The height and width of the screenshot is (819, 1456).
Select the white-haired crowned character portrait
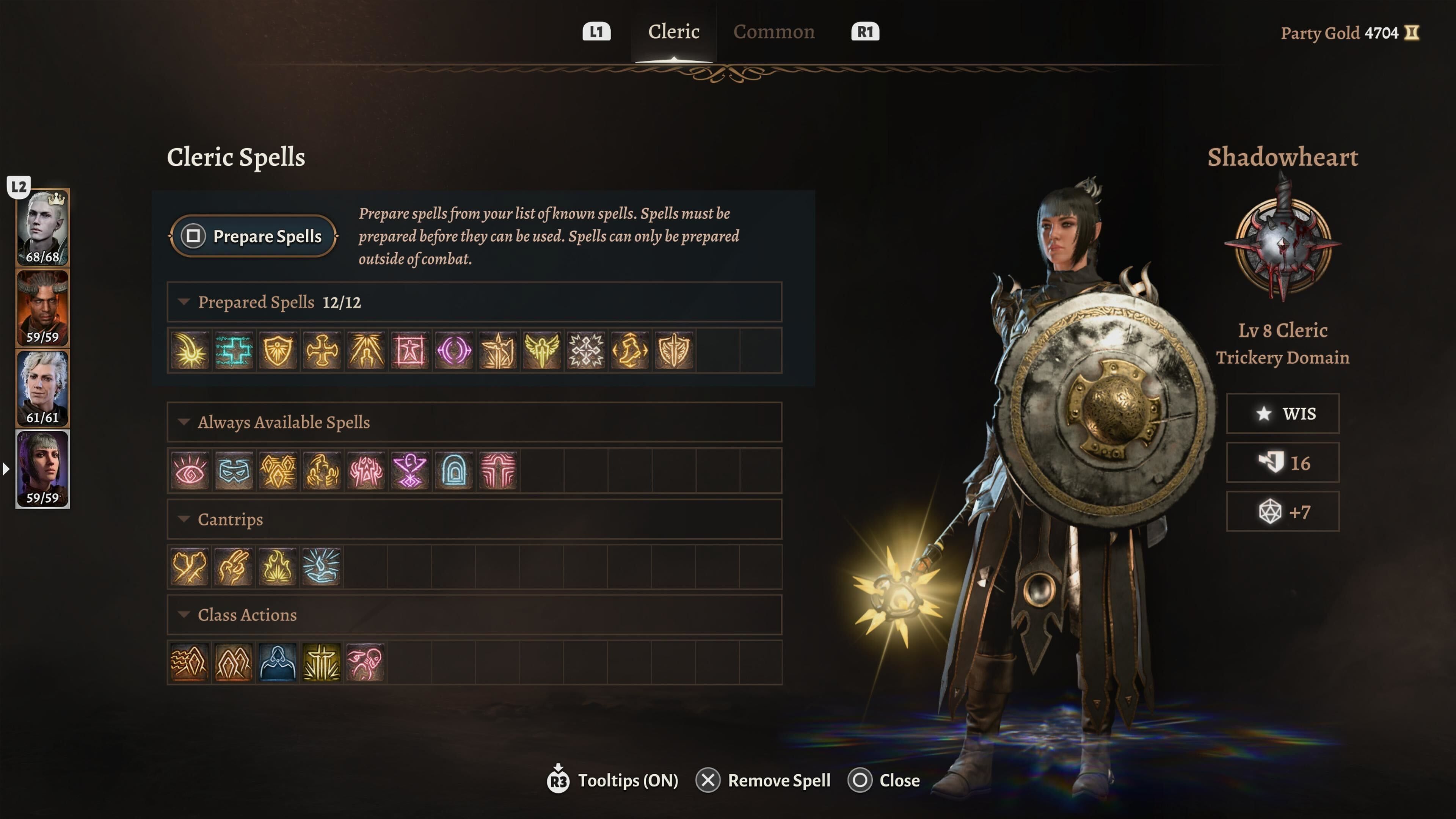[x=42, y=228]
